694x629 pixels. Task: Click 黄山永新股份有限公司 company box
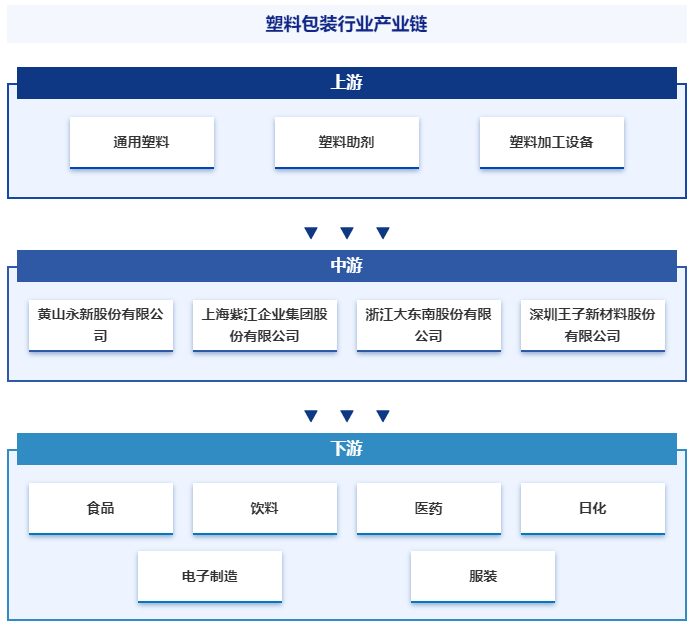pos(101,325)
